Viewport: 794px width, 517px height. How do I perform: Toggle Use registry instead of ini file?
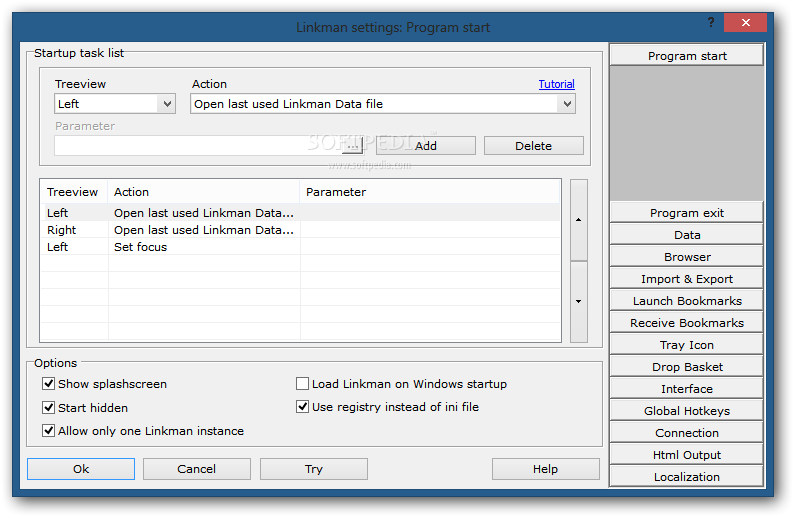(302, 407)
